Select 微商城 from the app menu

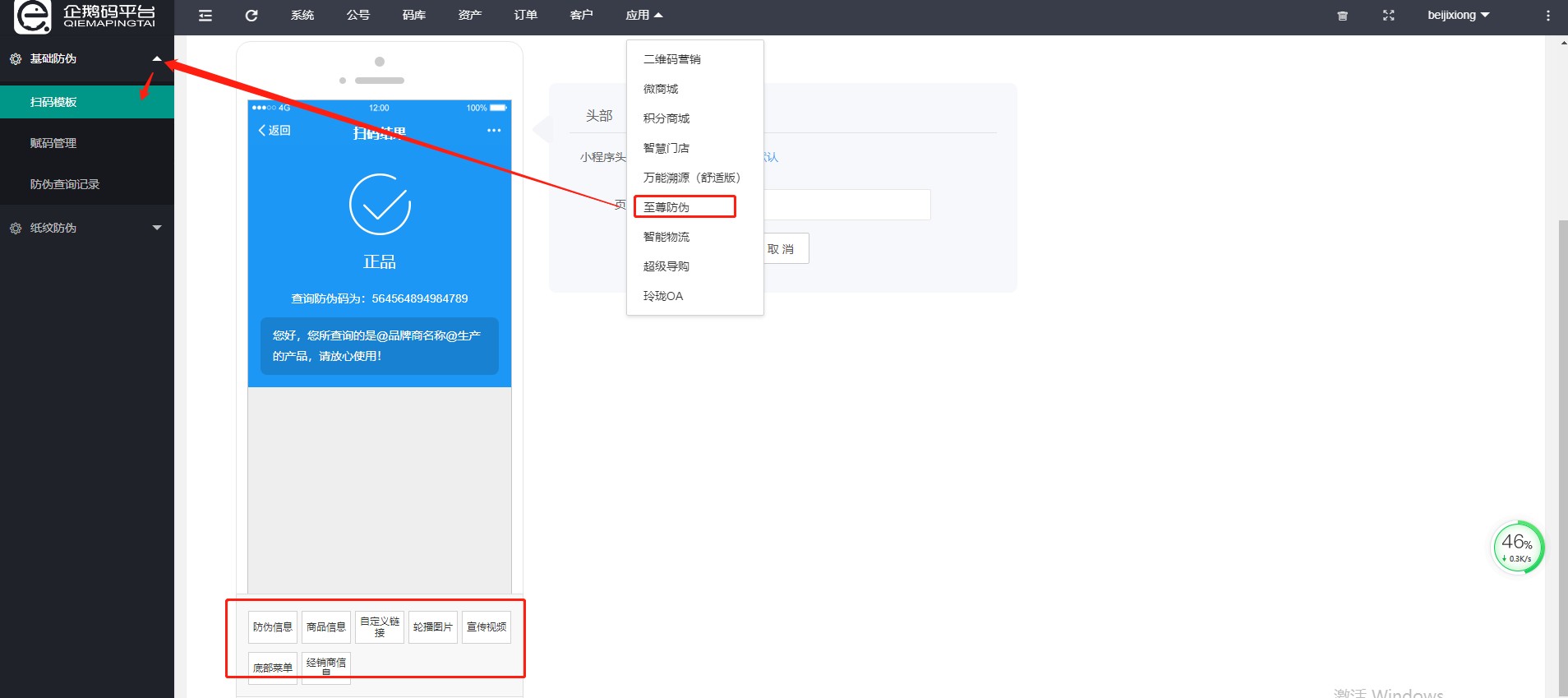(695, 89)
